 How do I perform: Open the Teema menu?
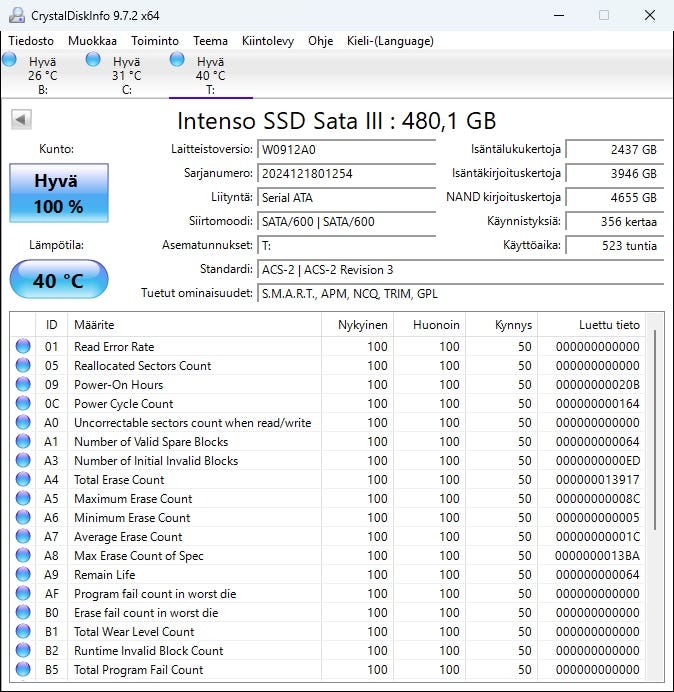click(x=210, y=41)
